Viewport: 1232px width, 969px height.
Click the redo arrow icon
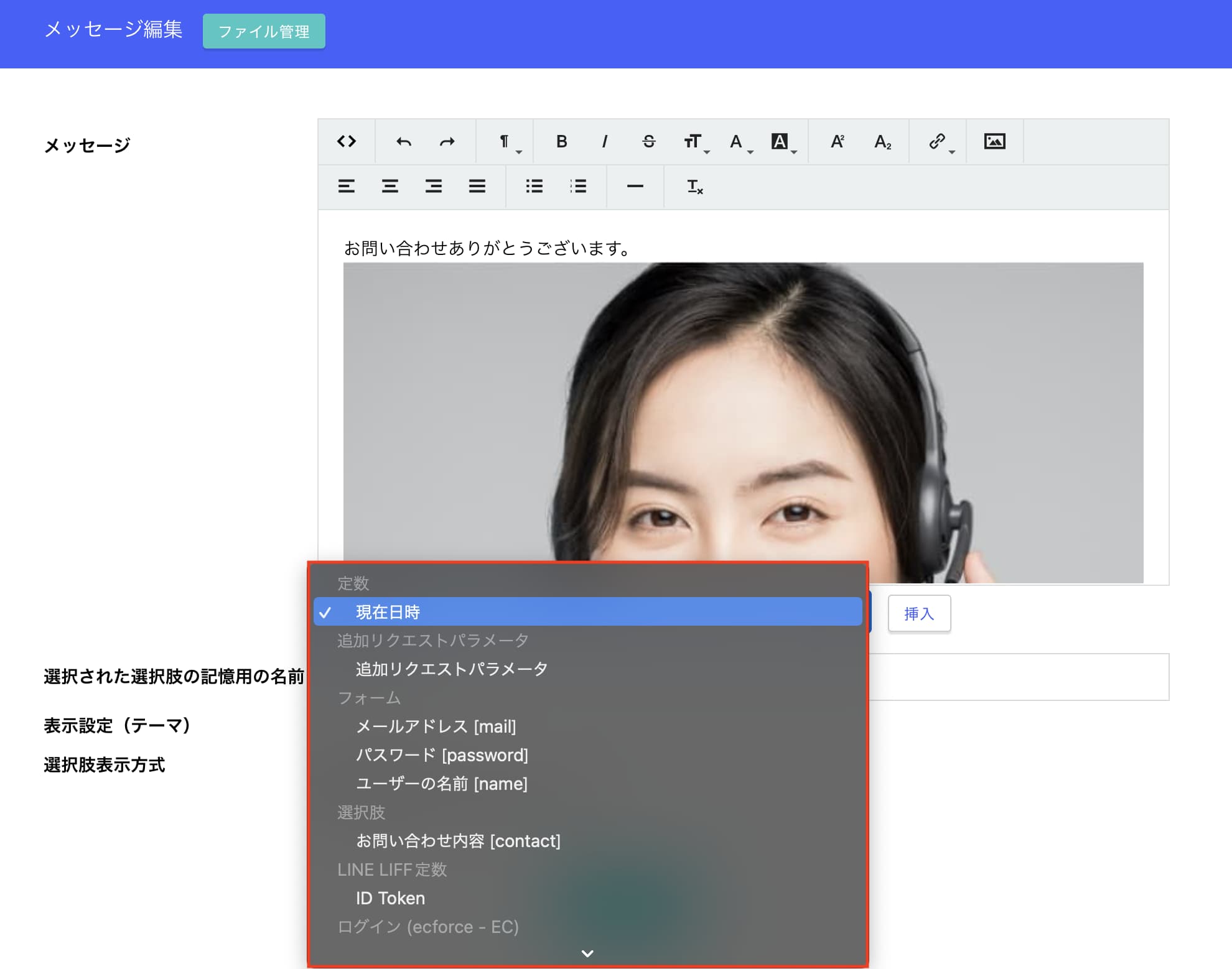click(447, 142)
